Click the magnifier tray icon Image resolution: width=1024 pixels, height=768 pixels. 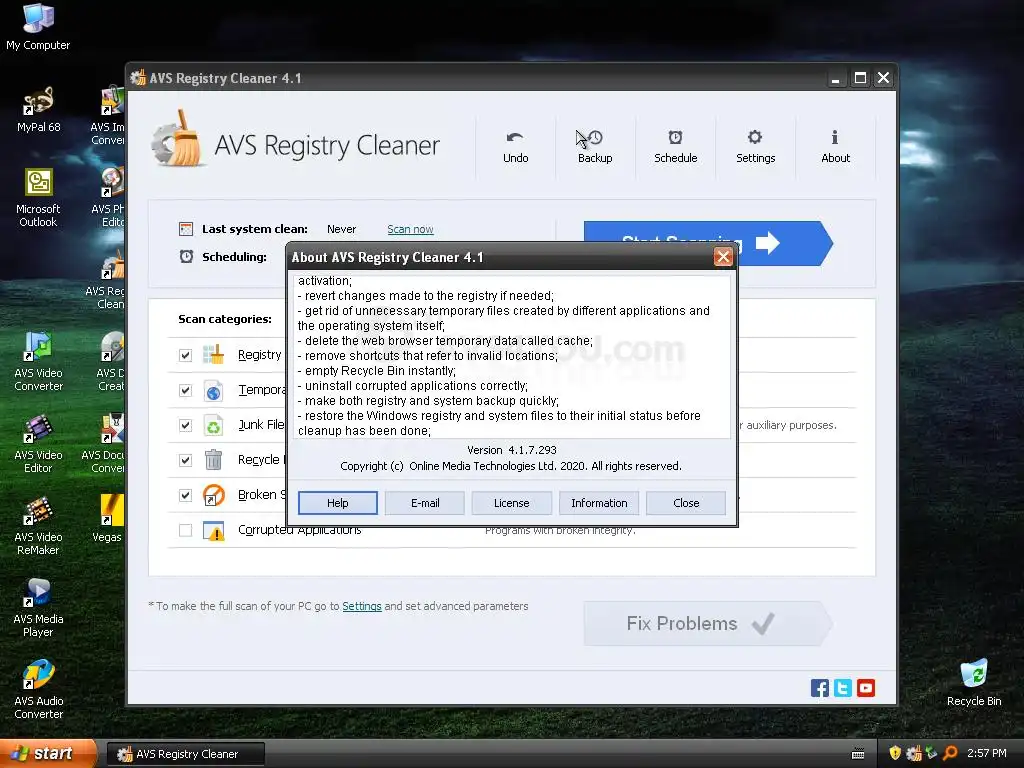950,753
